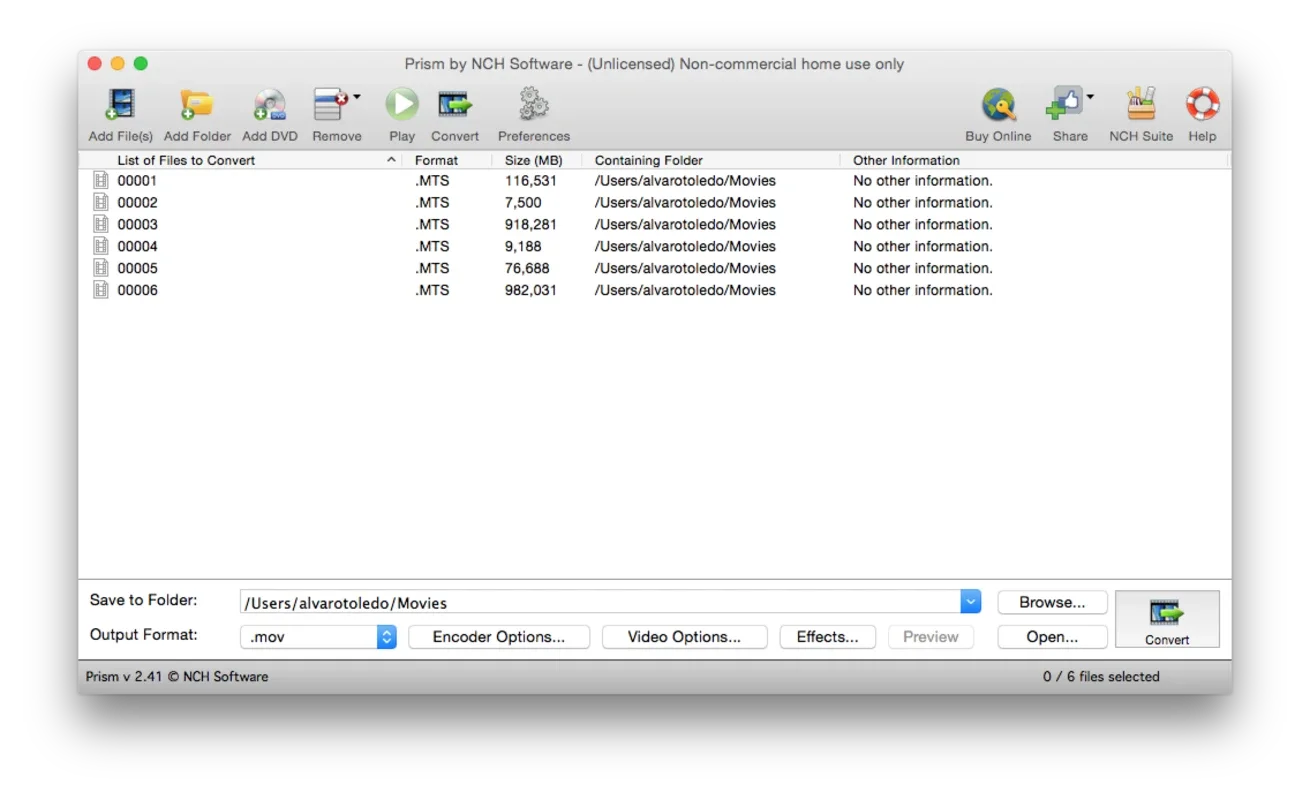Select file name 00005
The height and width of the screenshot is (800, 1310).
click(x=137, y=269)
